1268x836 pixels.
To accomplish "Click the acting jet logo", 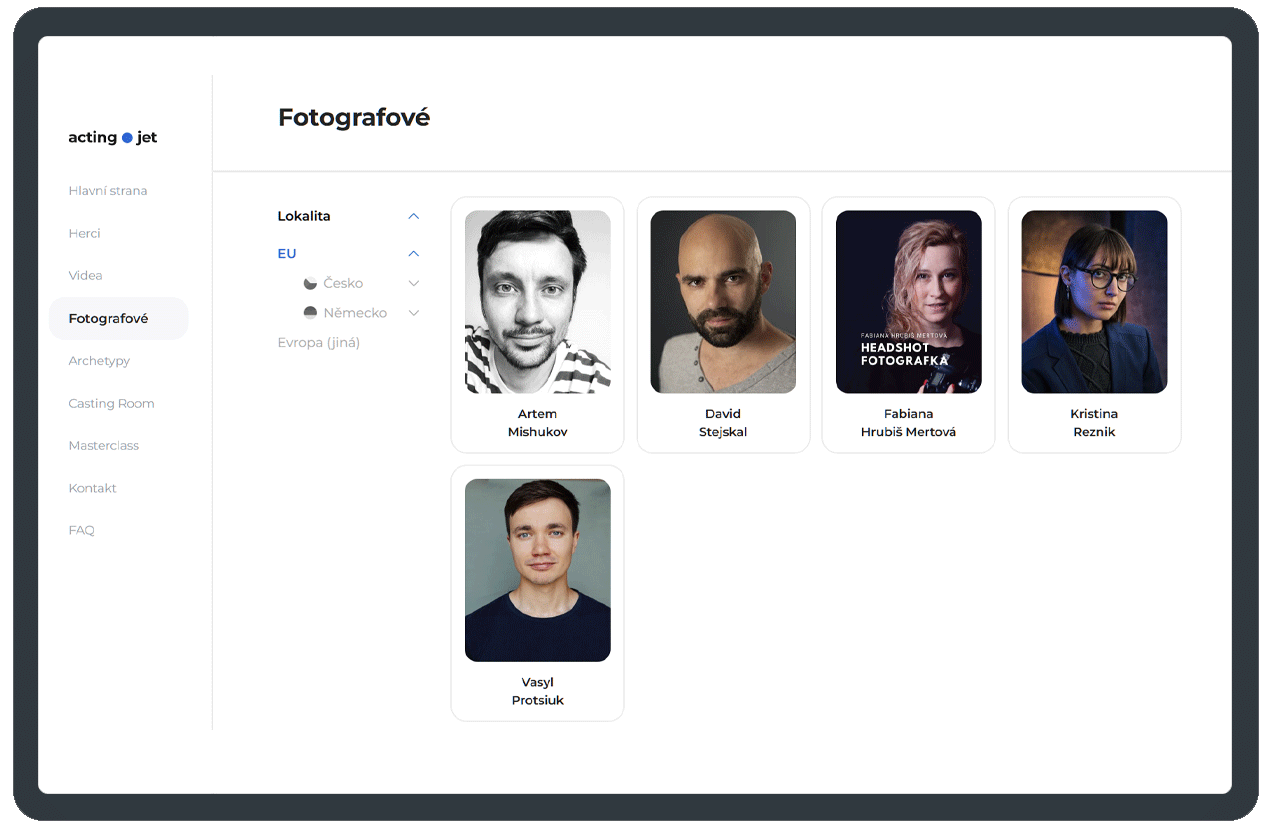I will pyautogui.click(x=113, y=138).
